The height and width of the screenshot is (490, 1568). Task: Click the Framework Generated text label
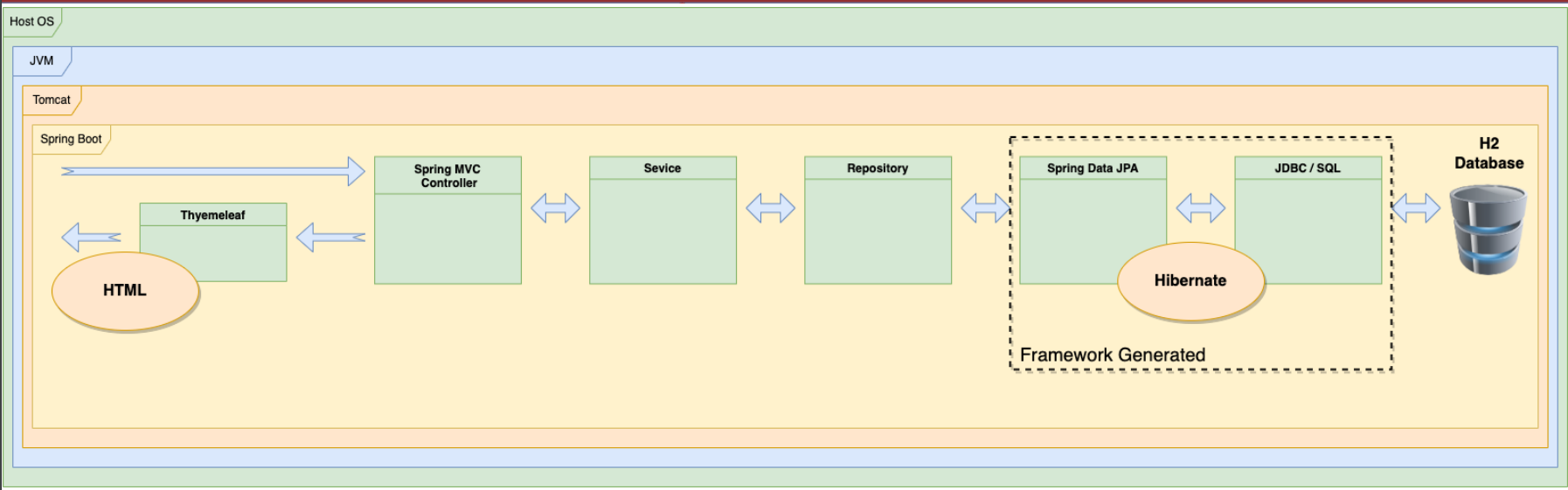pyautogui.click(x=1112, y=355)
